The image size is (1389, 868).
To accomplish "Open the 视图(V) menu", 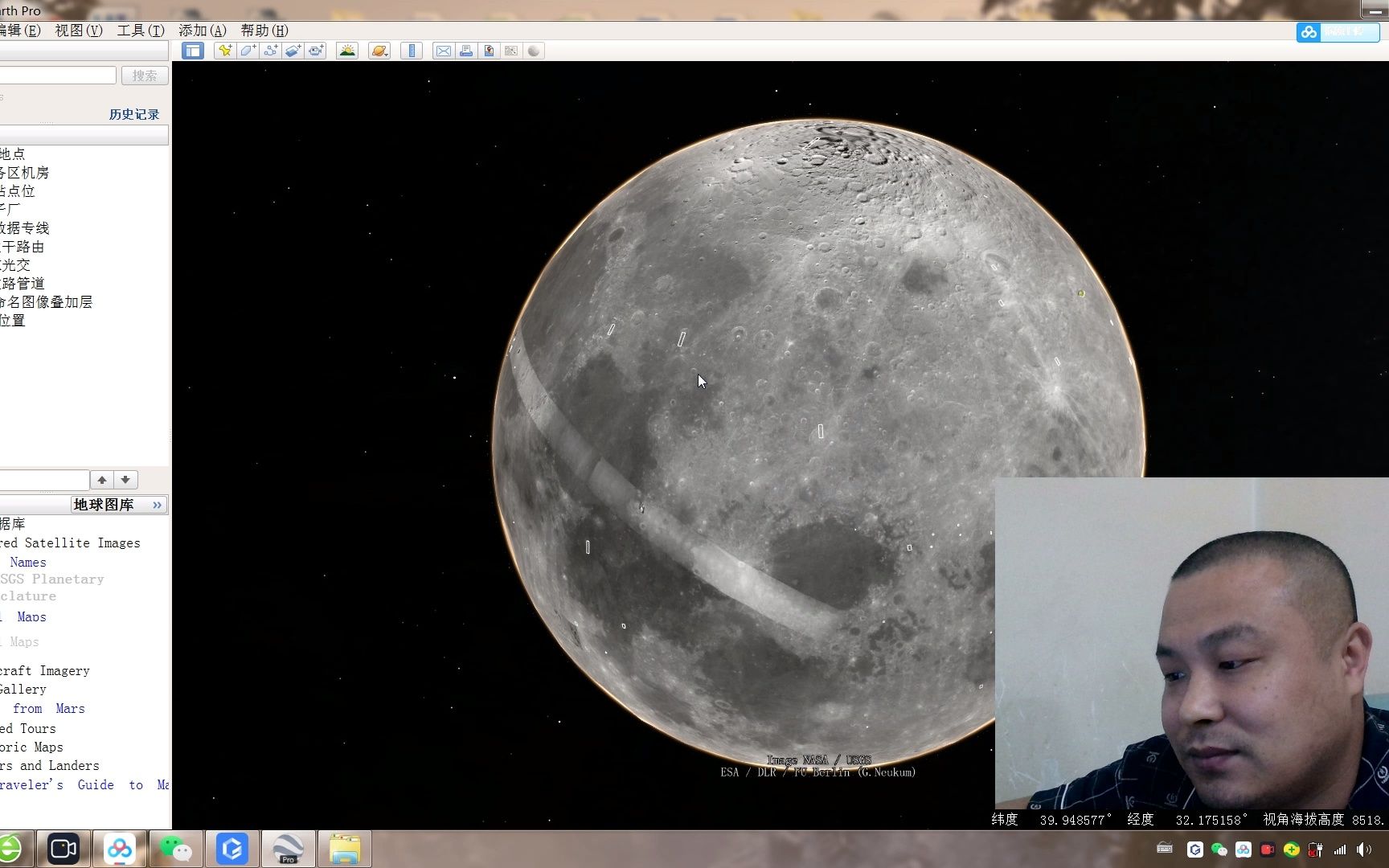I will [78, 31].
